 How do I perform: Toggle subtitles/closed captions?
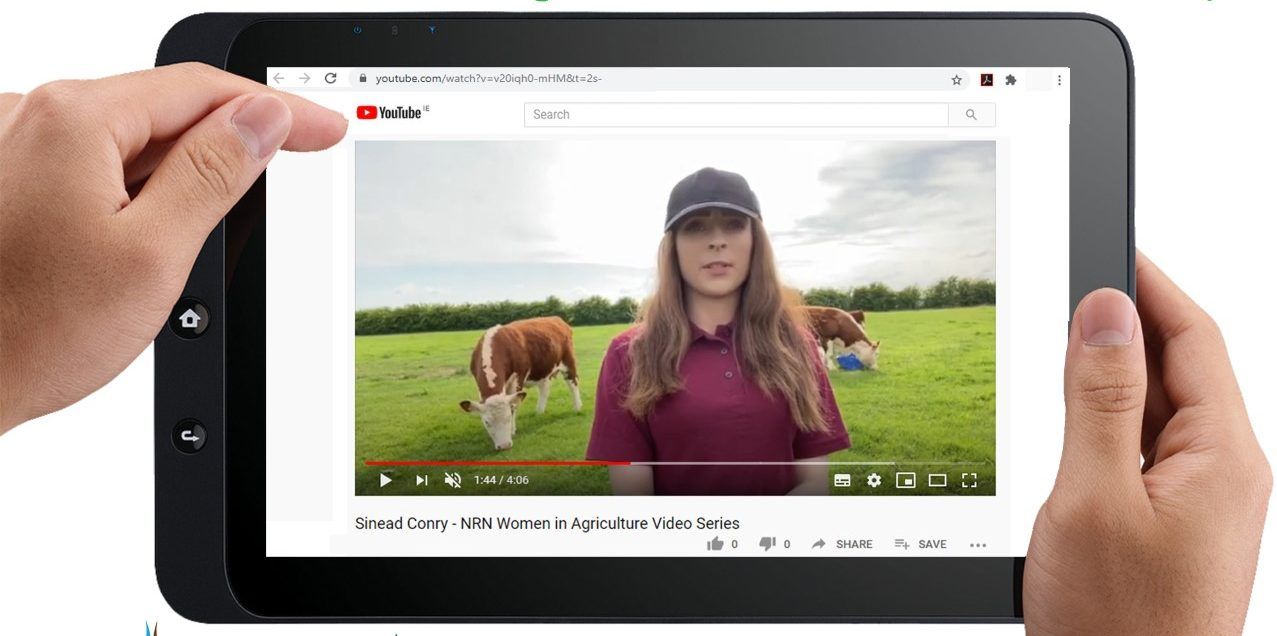point(842,480)
